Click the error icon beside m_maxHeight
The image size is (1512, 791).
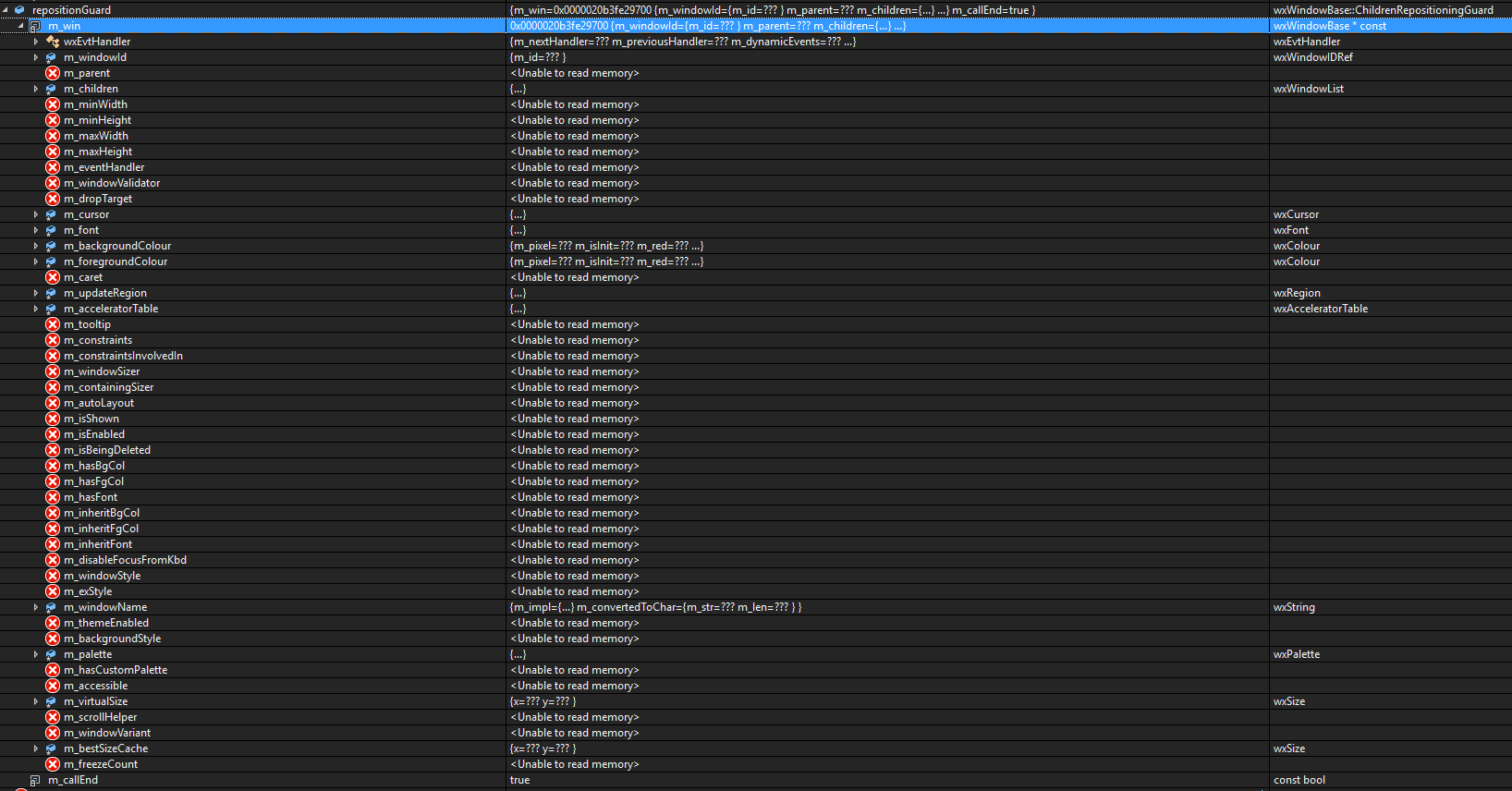(53, 152)
